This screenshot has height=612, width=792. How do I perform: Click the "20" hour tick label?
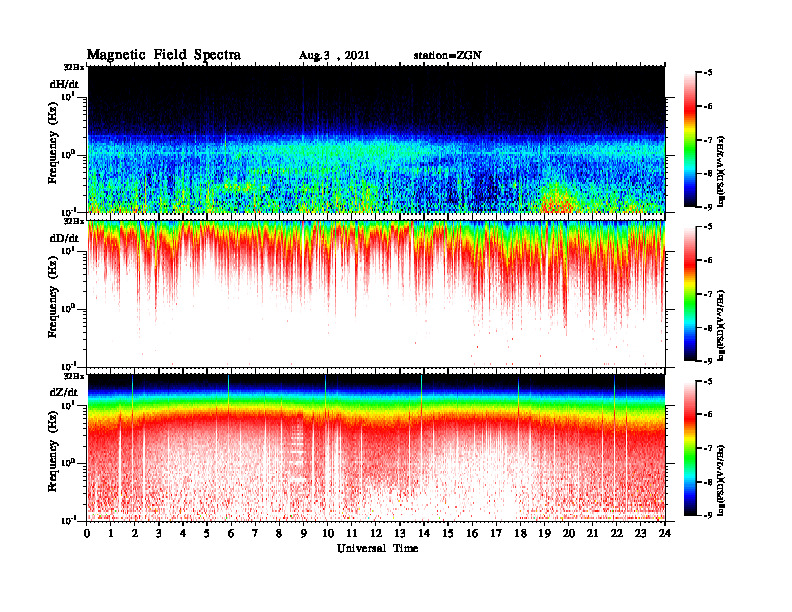tap(568, 533)
